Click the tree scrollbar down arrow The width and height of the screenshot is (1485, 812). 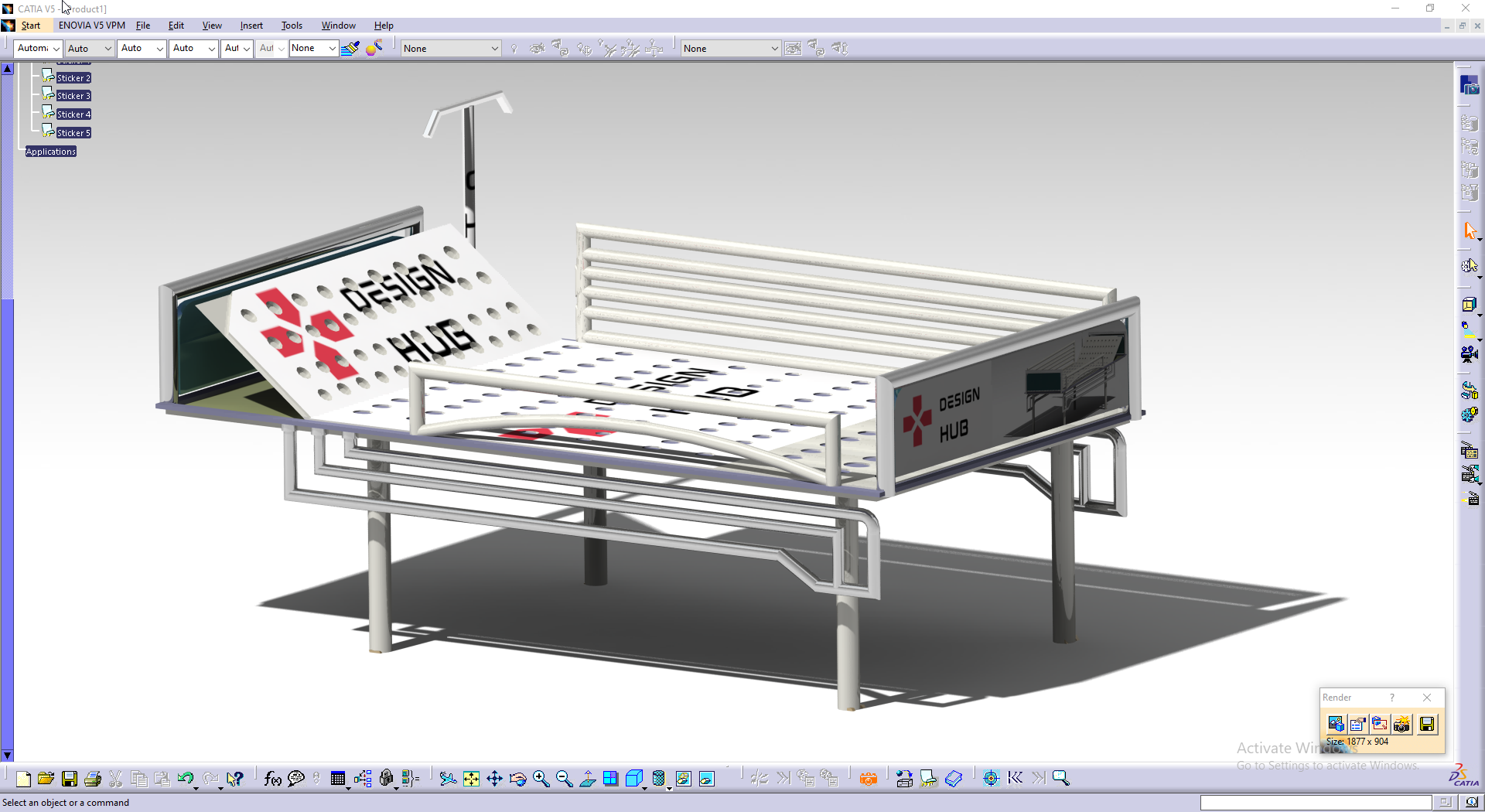point(7,756)
